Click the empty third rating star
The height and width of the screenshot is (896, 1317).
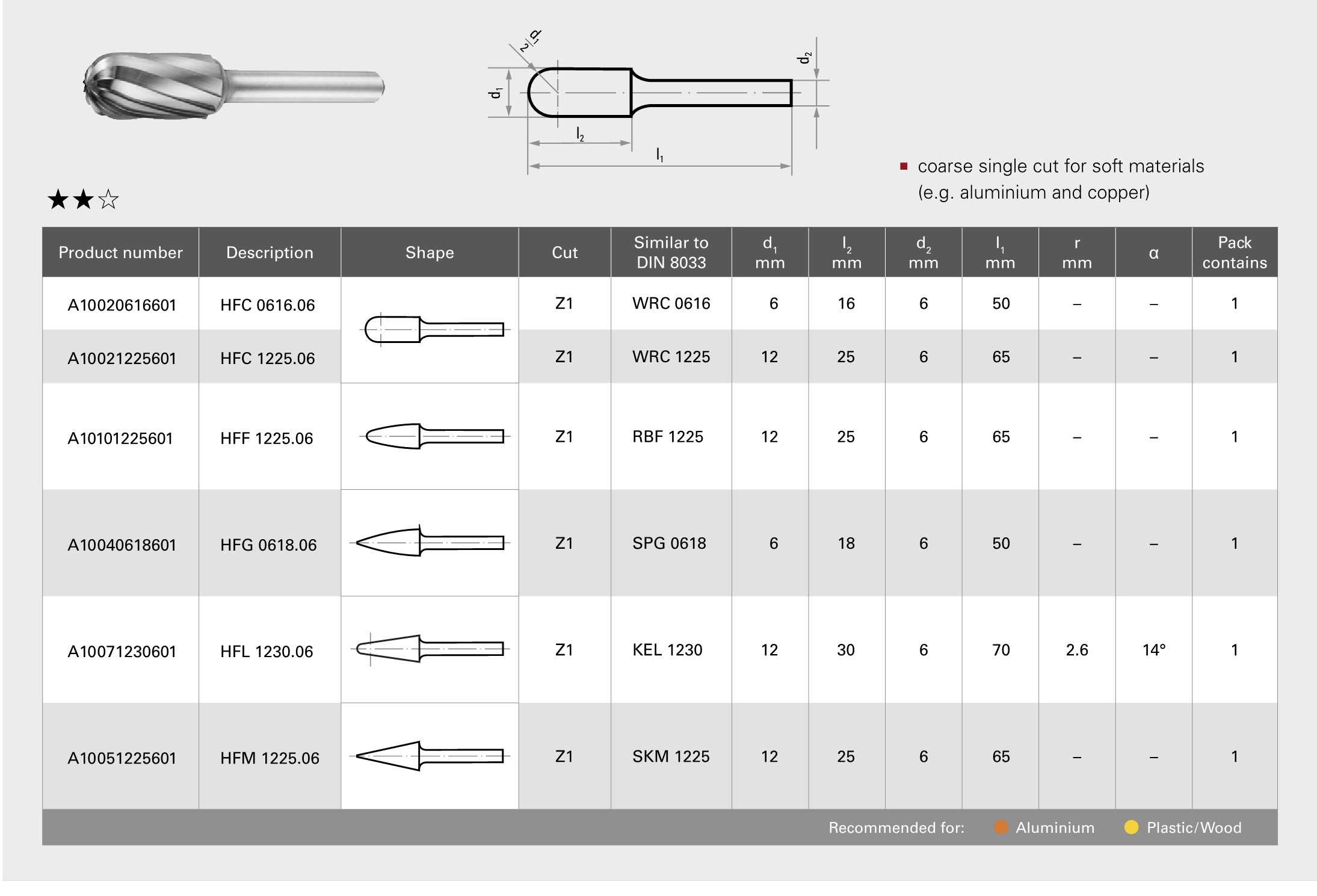[108, 199]
